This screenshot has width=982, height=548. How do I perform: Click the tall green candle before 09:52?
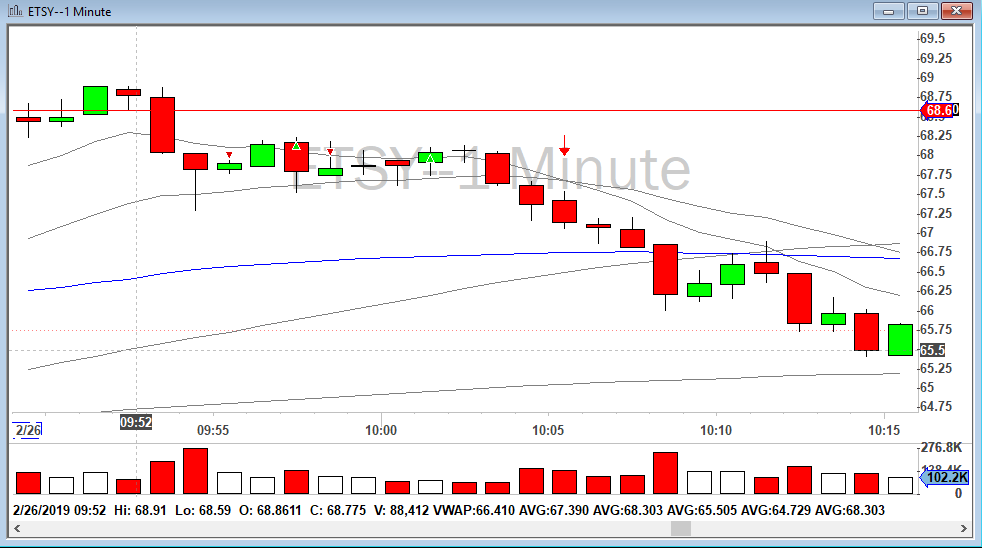[x=96, y=100]
